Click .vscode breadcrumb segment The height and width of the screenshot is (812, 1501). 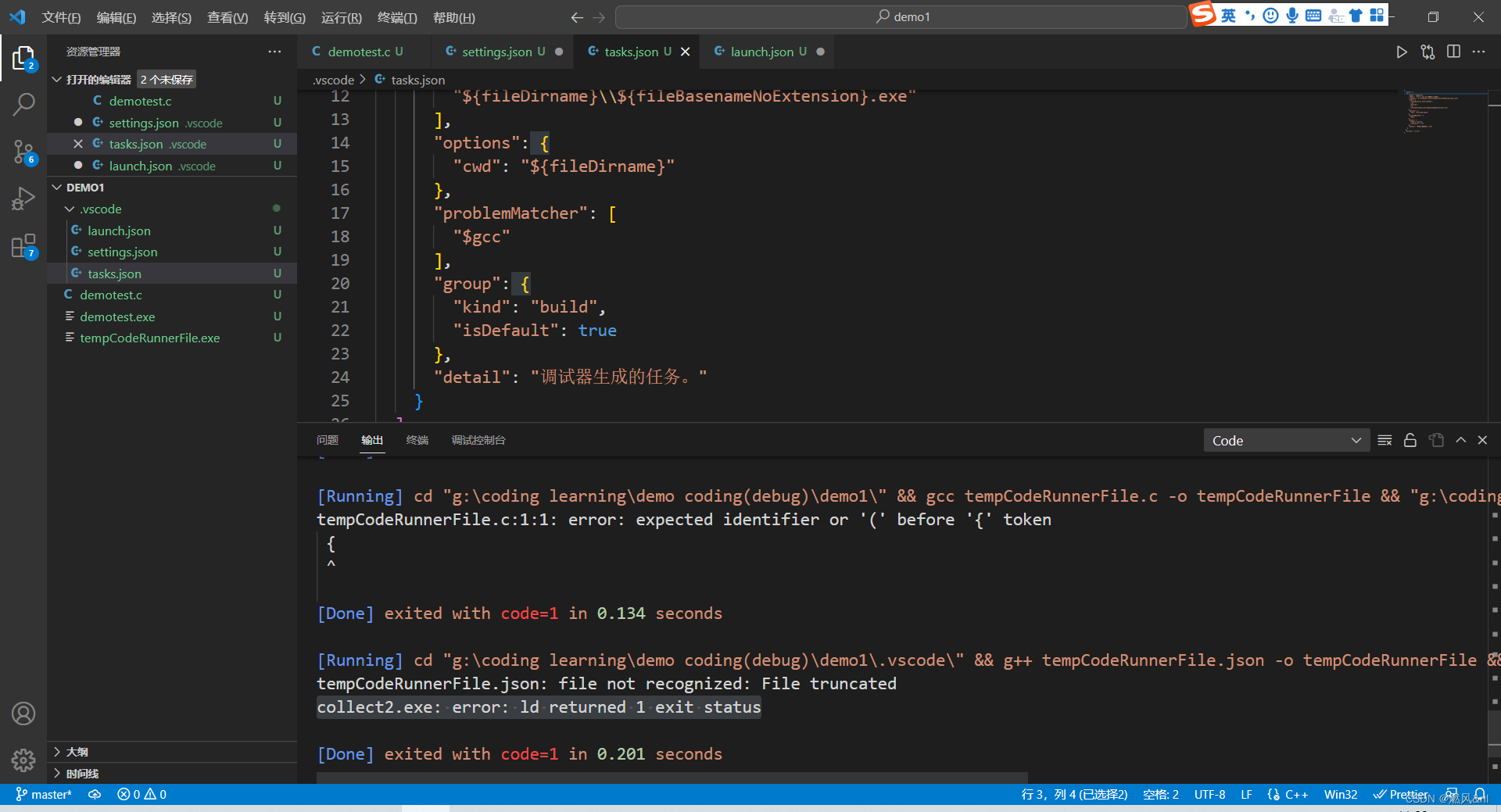[x=334, y=80]
